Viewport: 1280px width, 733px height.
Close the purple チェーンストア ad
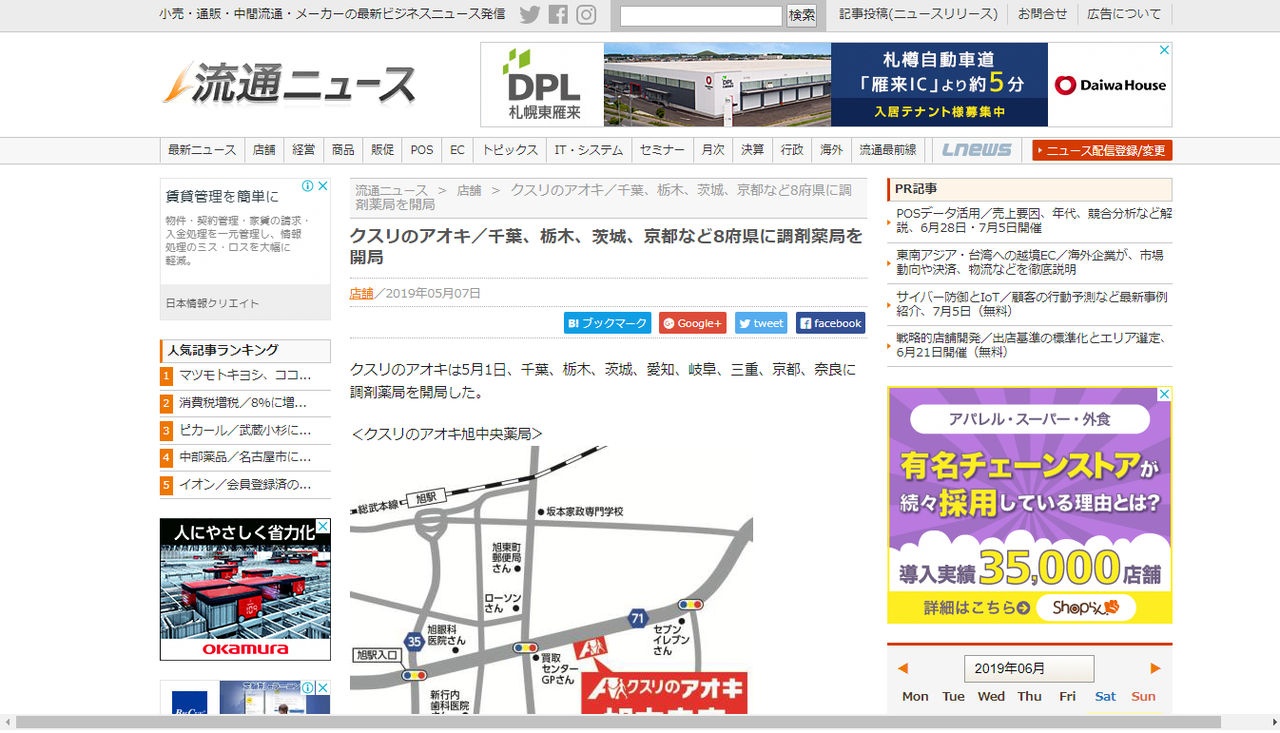point(1164,395)
